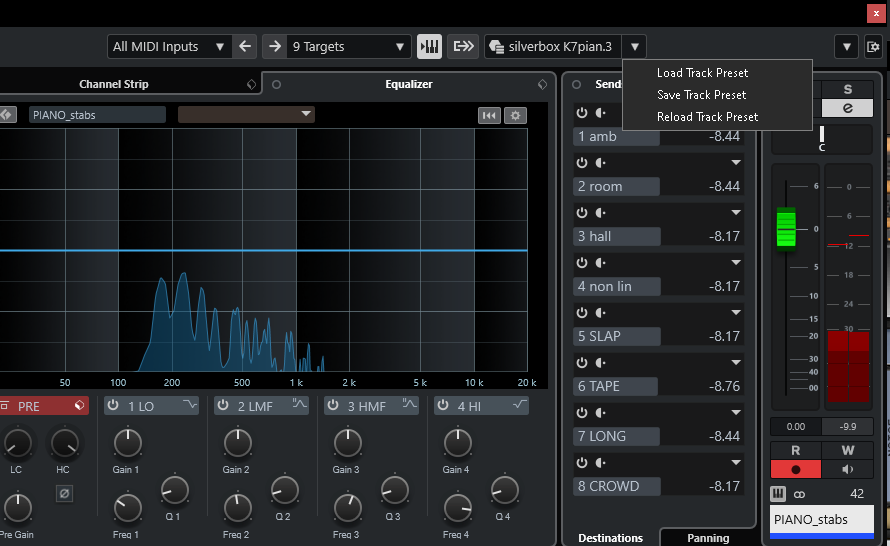Click the Equalizer section diamond icon
This screenshot has width=890, height=546.
tap(543, 85)
